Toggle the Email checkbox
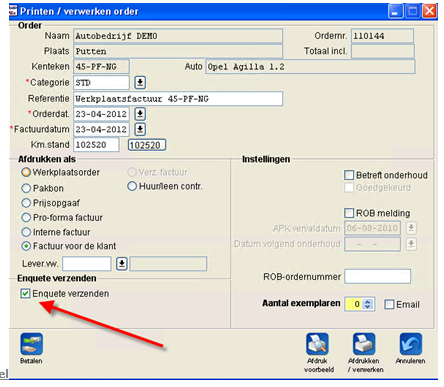Screen dimensions: 444x387 (x=389, y=304)
